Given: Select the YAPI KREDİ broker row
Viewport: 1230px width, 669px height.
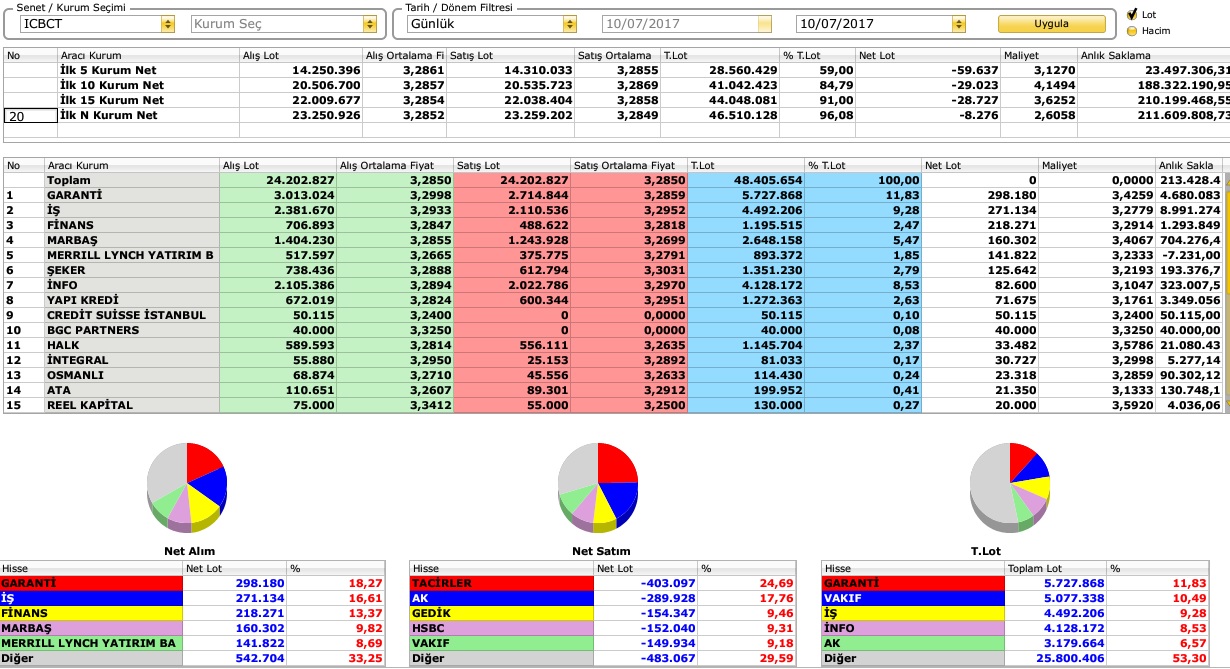Looking at the screenshot, I should pyautogui.click(x=614, y=300).
